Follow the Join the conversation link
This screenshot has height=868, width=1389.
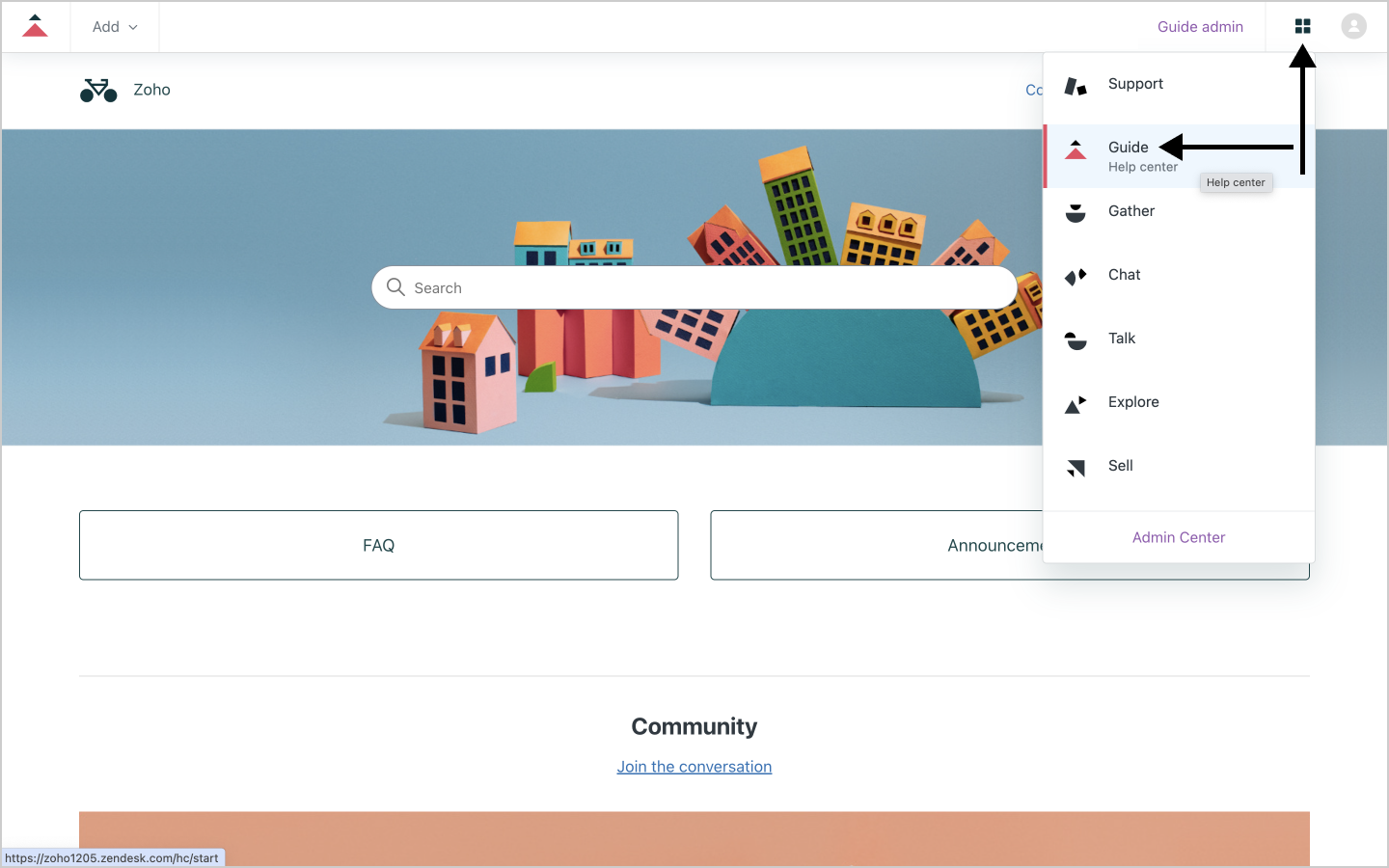click(694, 767)
